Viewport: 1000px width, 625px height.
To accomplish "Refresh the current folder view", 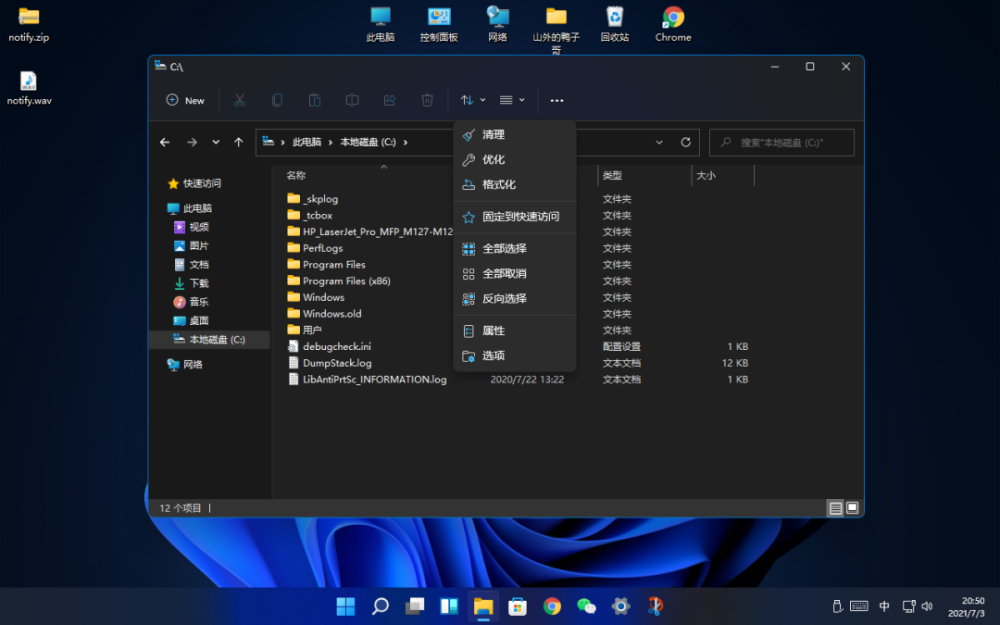I will (x=686, y=142).
